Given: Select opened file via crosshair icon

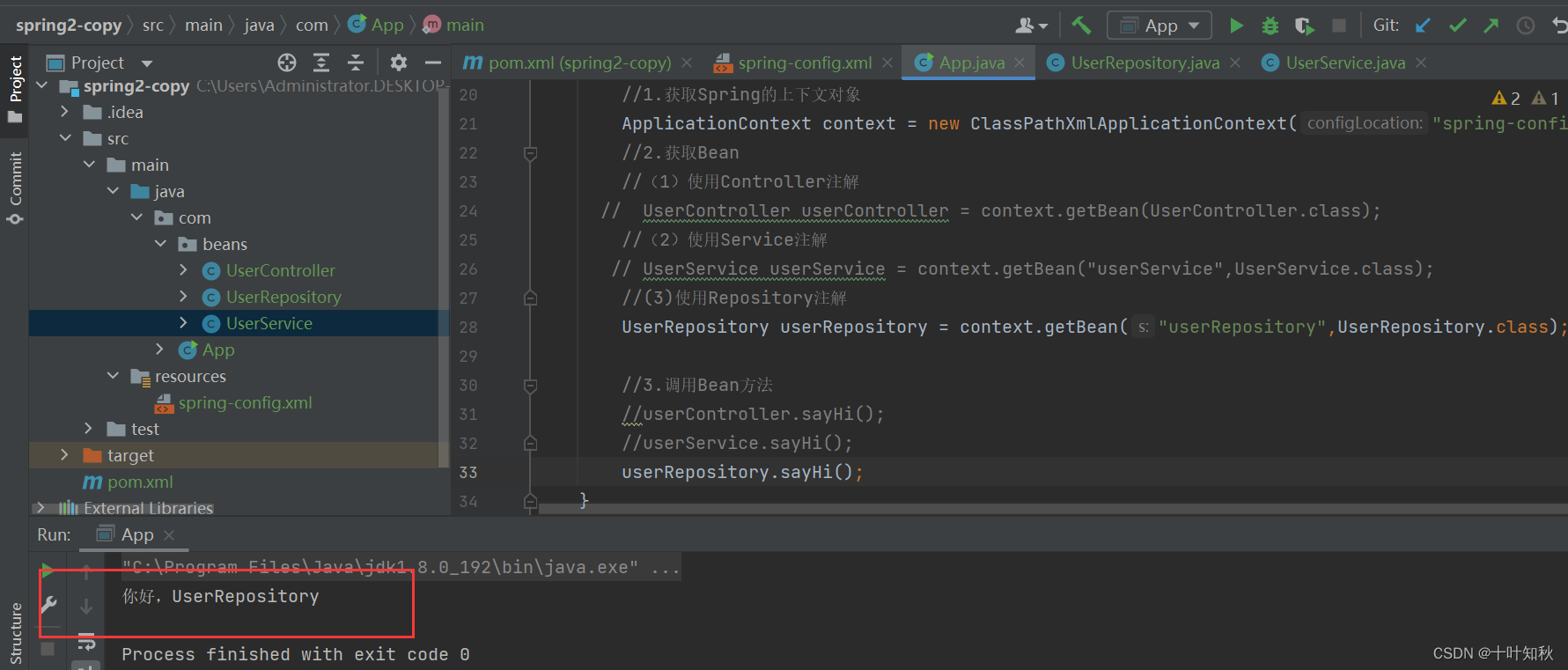Looking at the screenshot, I should pos(287,63).
